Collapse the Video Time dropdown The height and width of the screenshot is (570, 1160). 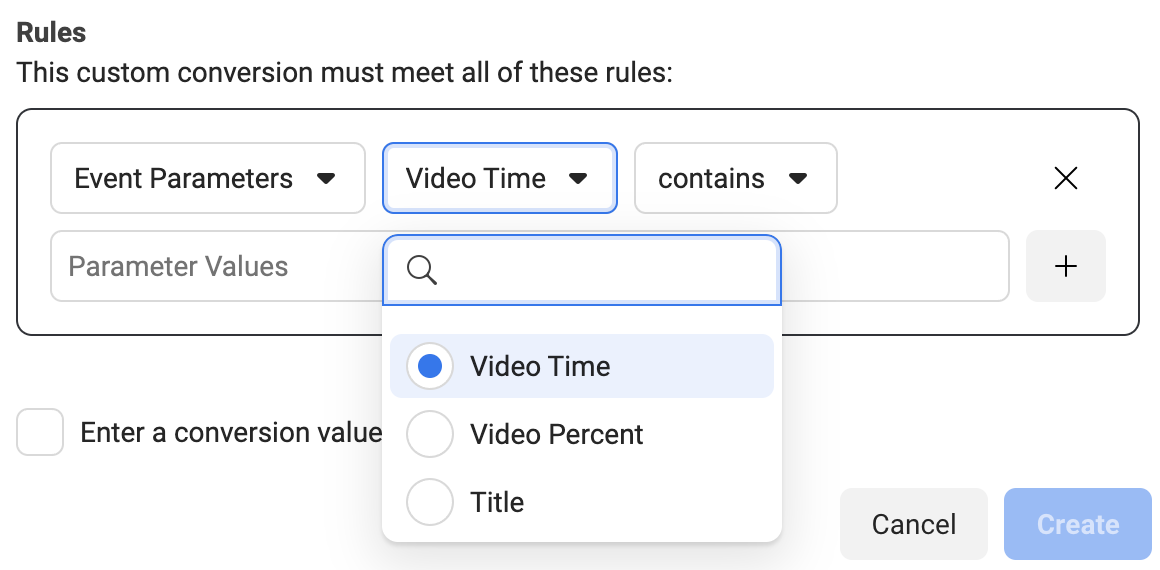coord(499,178)
